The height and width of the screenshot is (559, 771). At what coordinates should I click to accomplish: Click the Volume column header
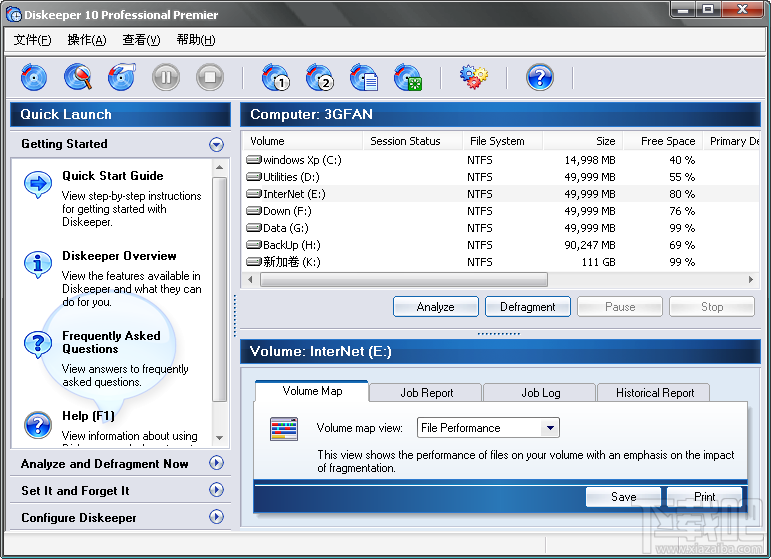pos(302,141)
